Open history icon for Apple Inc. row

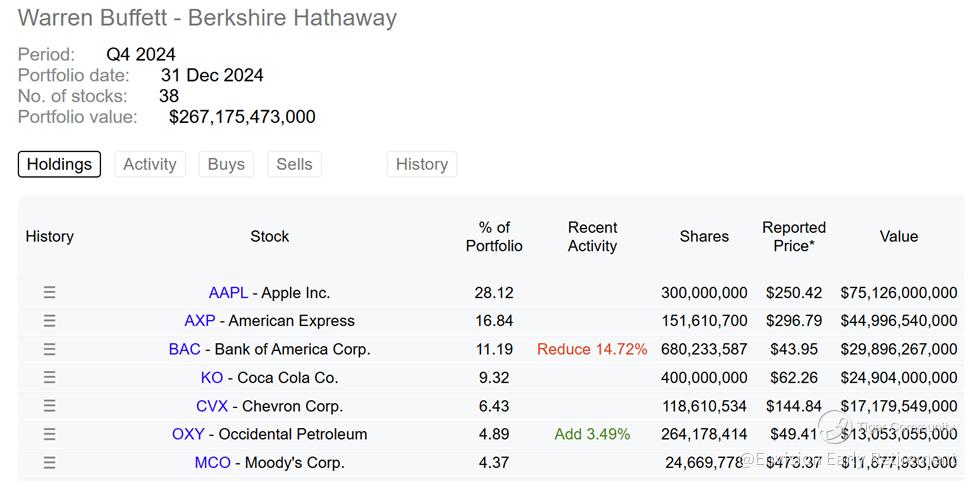tap(49, 293)
